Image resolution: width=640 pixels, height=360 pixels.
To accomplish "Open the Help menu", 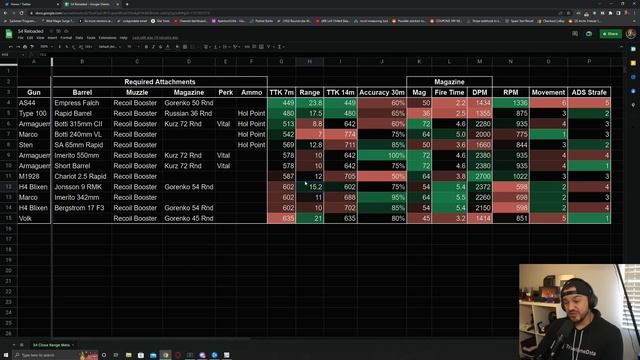I will (123, 38).
